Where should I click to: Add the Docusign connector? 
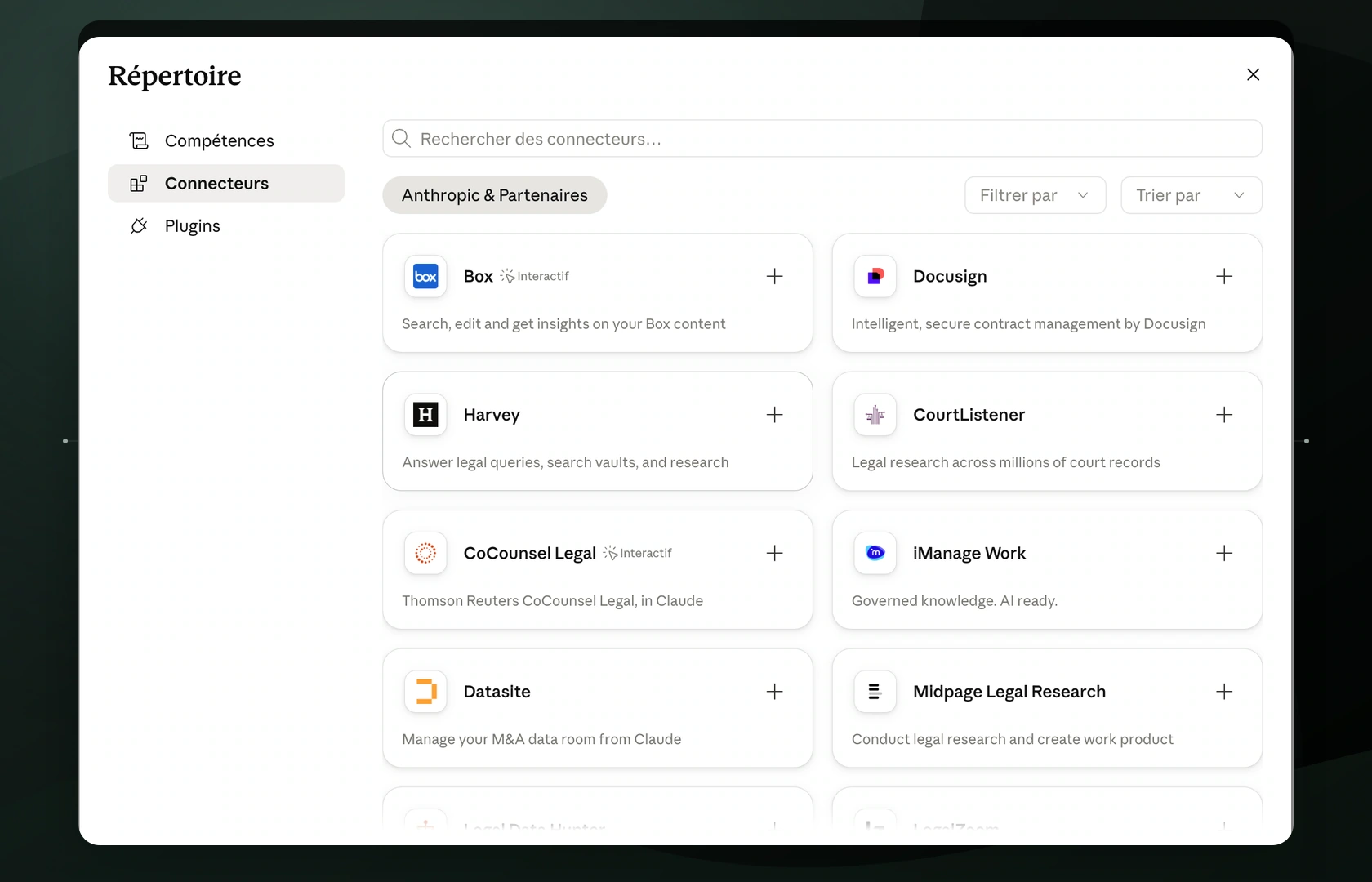click(1224, 276)
